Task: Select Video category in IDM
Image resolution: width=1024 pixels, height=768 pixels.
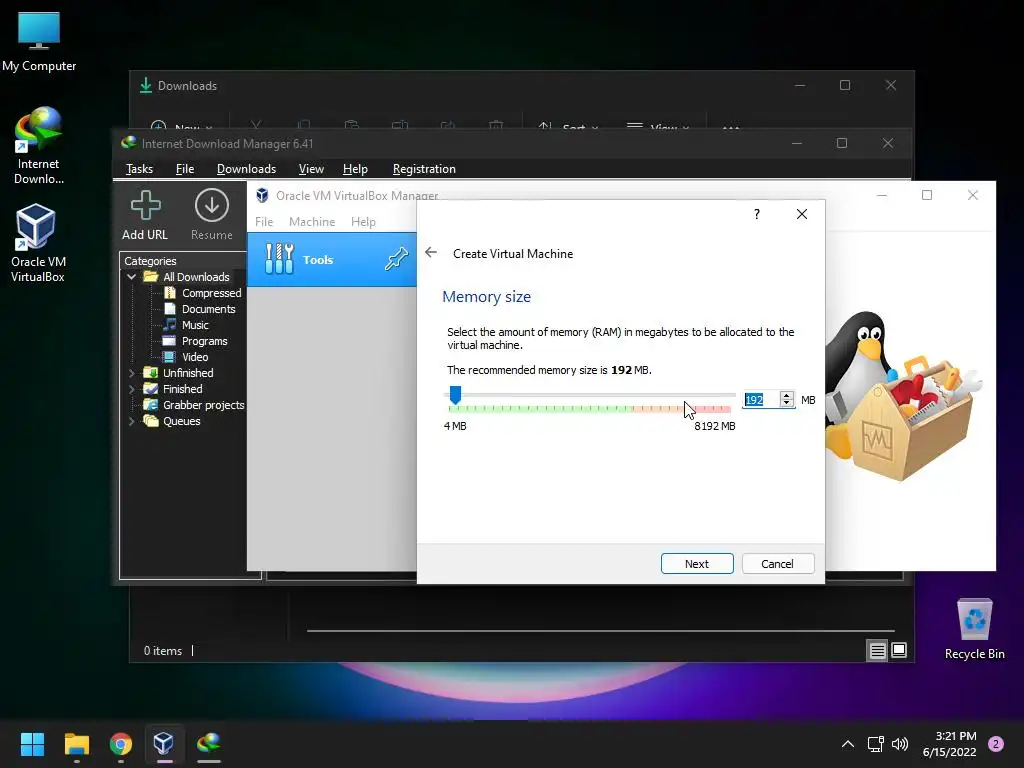Action: click(195, 357)
